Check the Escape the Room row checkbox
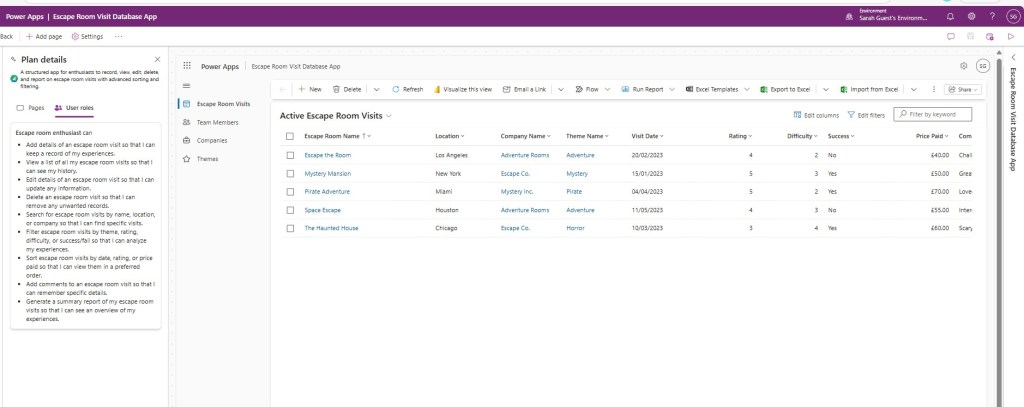Screen dimensions: 1024x407 tap(290, 155)
